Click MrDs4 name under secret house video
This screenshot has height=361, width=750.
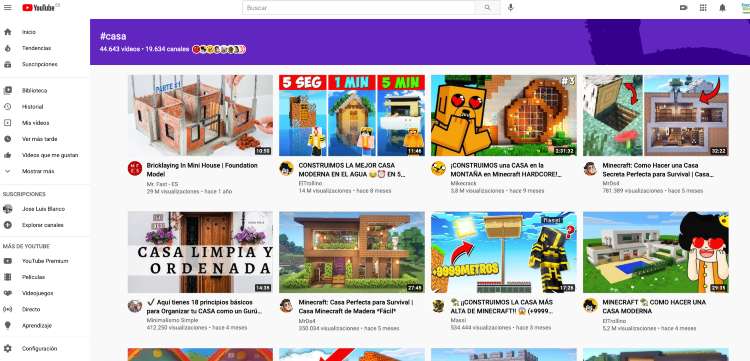pyautogui.click(x=610, y=184)
